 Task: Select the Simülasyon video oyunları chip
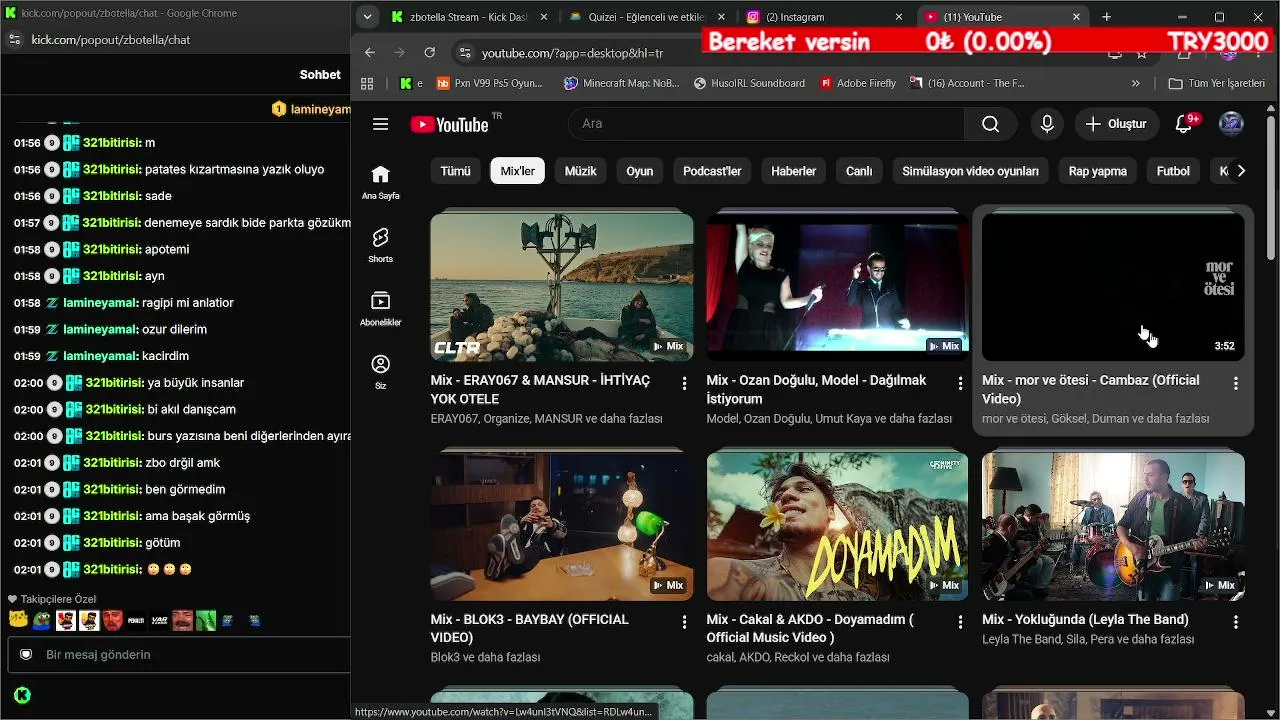tap(970, 171)
